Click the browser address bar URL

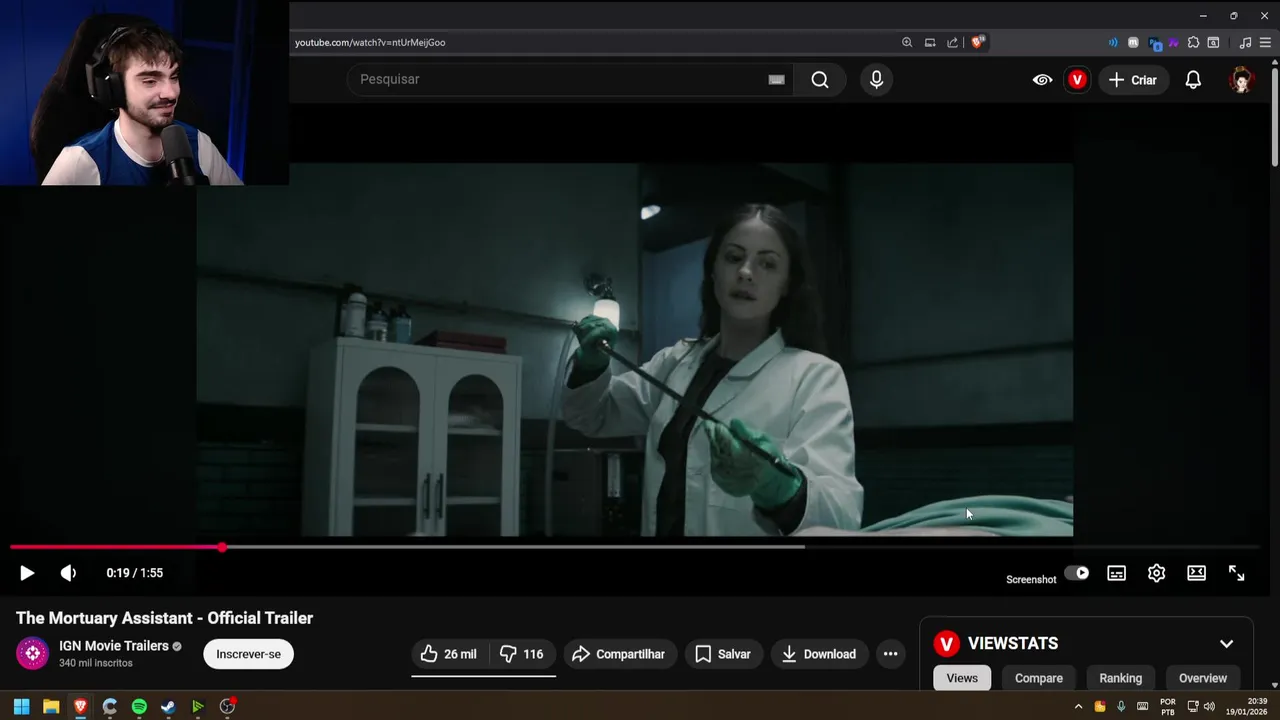[370, 42]
